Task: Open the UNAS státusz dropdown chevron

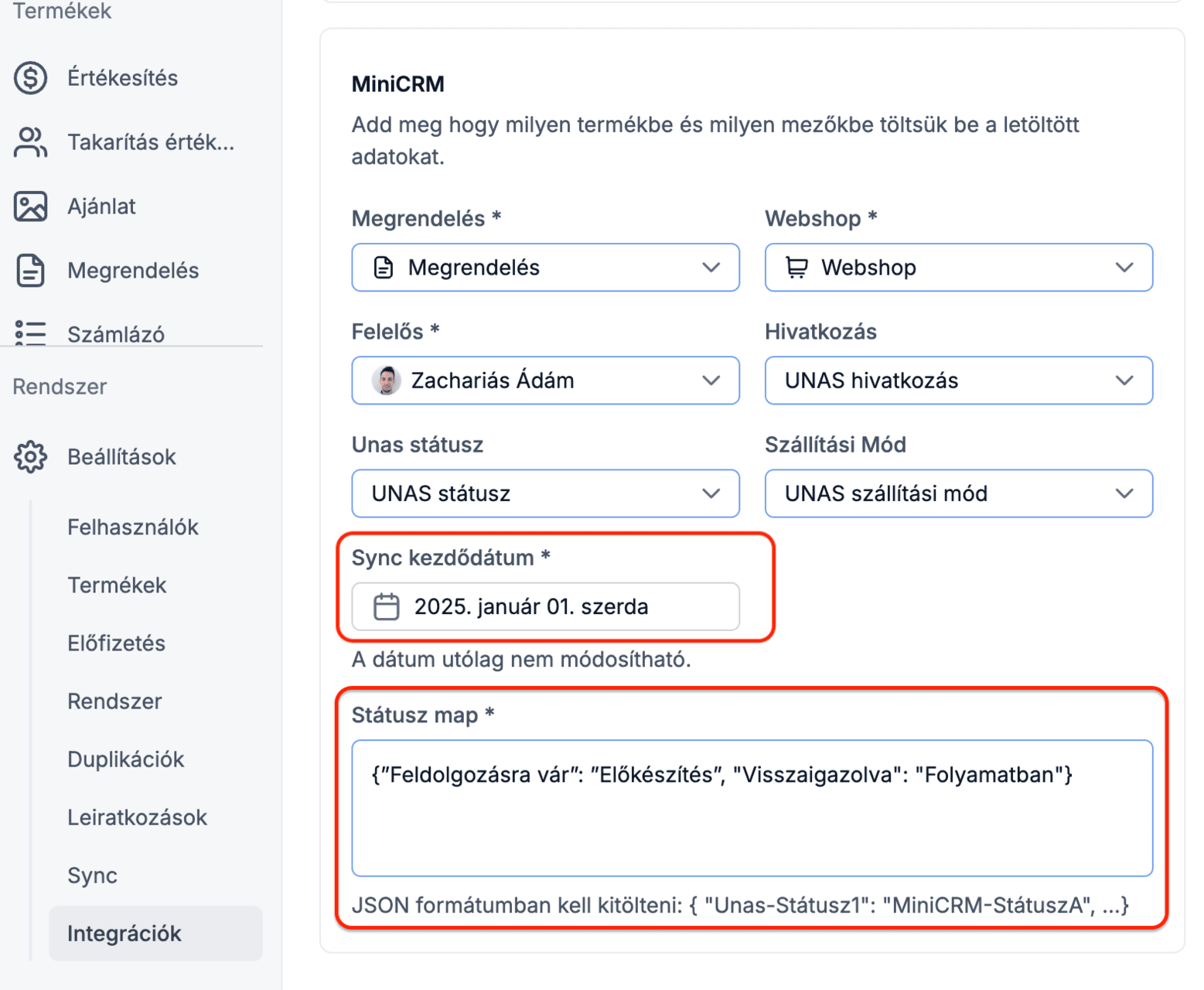Action: [x=711, y=493]
